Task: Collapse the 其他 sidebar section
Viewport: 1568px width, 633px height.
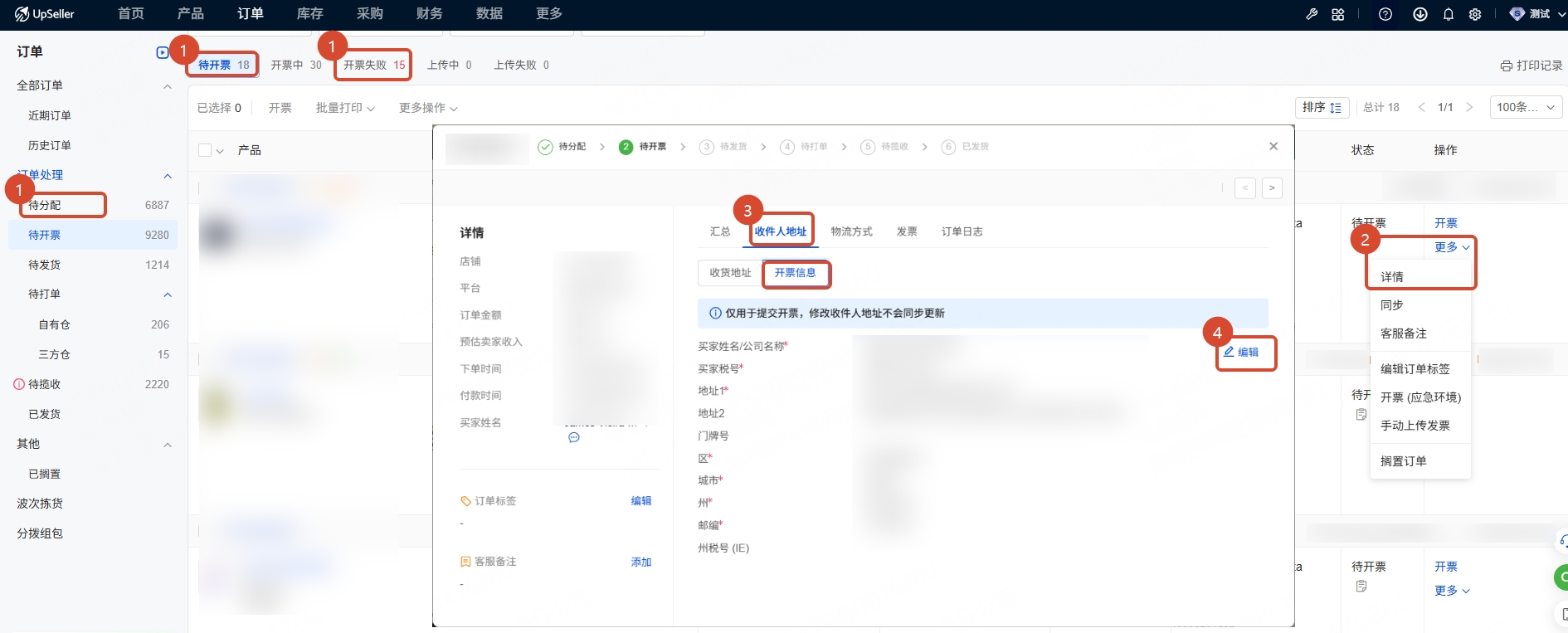Action: [x=168, y=445]
